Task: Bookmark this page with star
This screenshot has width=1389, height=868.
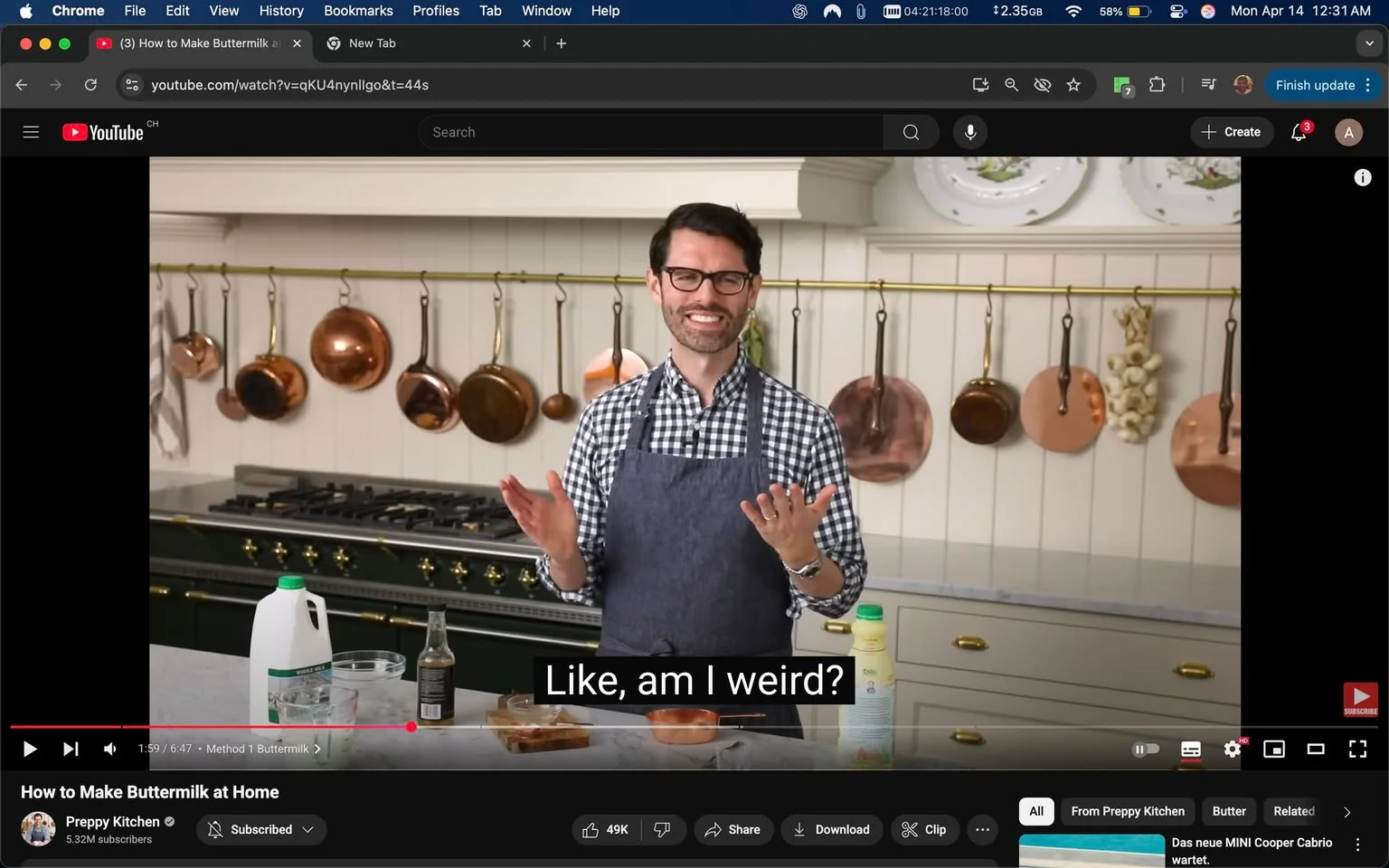Action: (x=1073, y=85)
